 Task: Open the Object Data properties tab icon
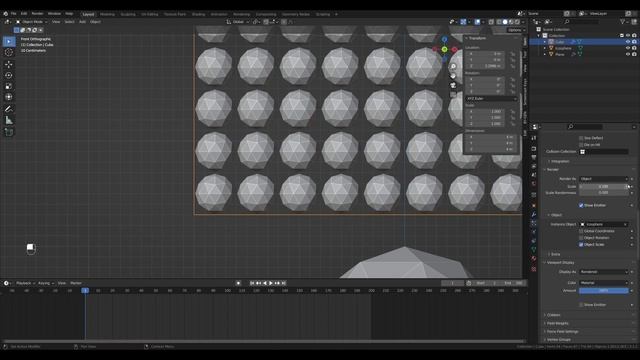pos(533,249)
